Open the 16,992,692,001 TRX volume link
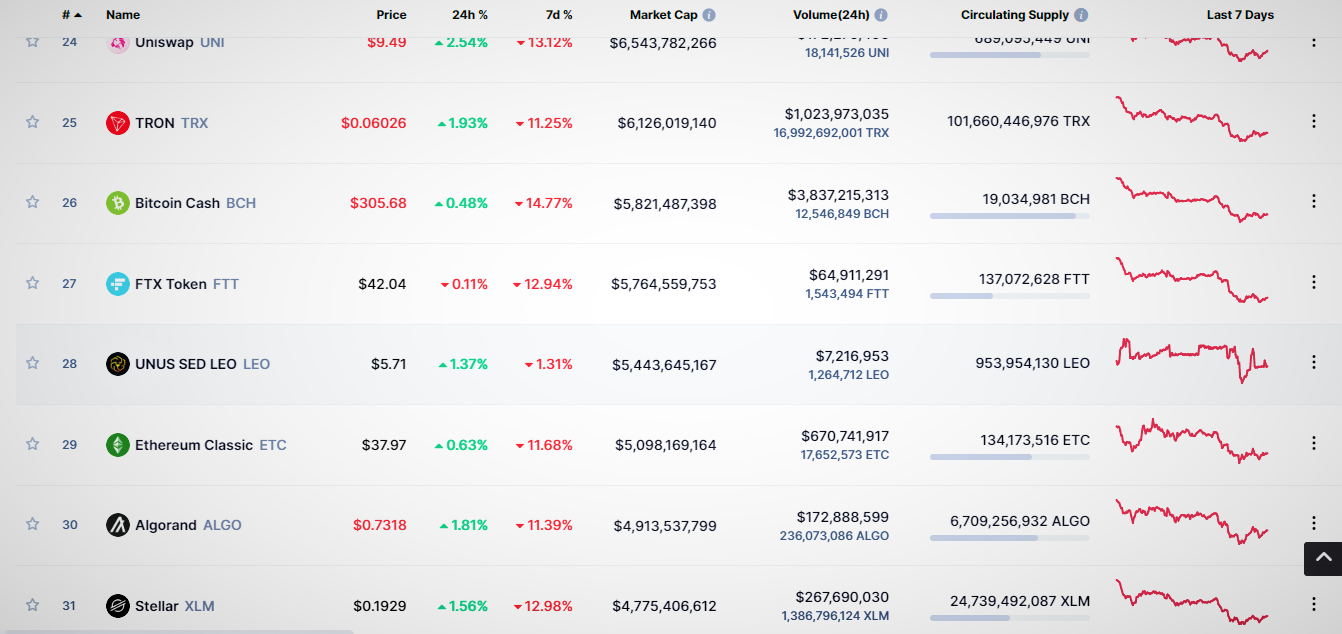The width and height of the screenshot is (1342, 634). (x=831, y=133)
